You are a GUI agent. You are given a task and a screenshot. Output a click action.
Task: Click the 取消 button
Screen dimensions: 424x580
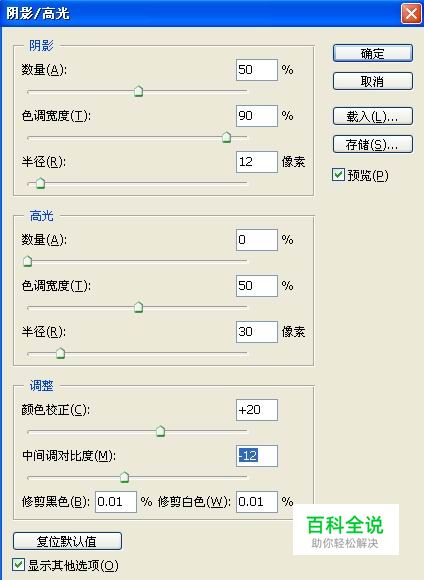tap(373, 81)
